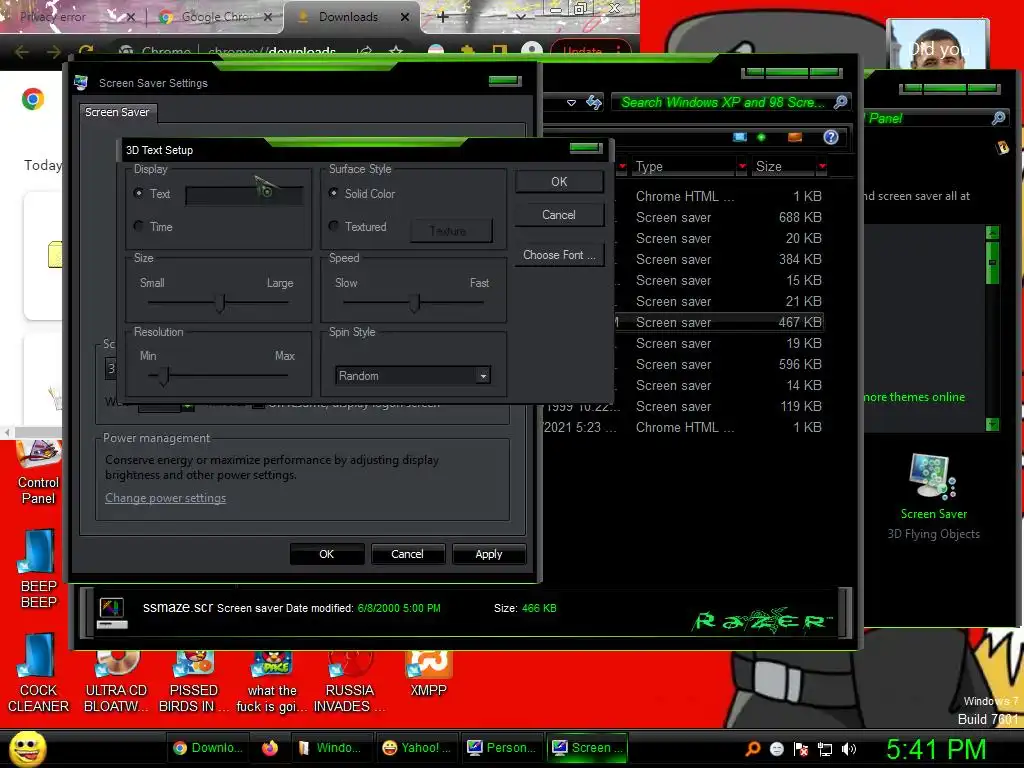Click the Explorer search magnifier icon

[x=840, y=102]
